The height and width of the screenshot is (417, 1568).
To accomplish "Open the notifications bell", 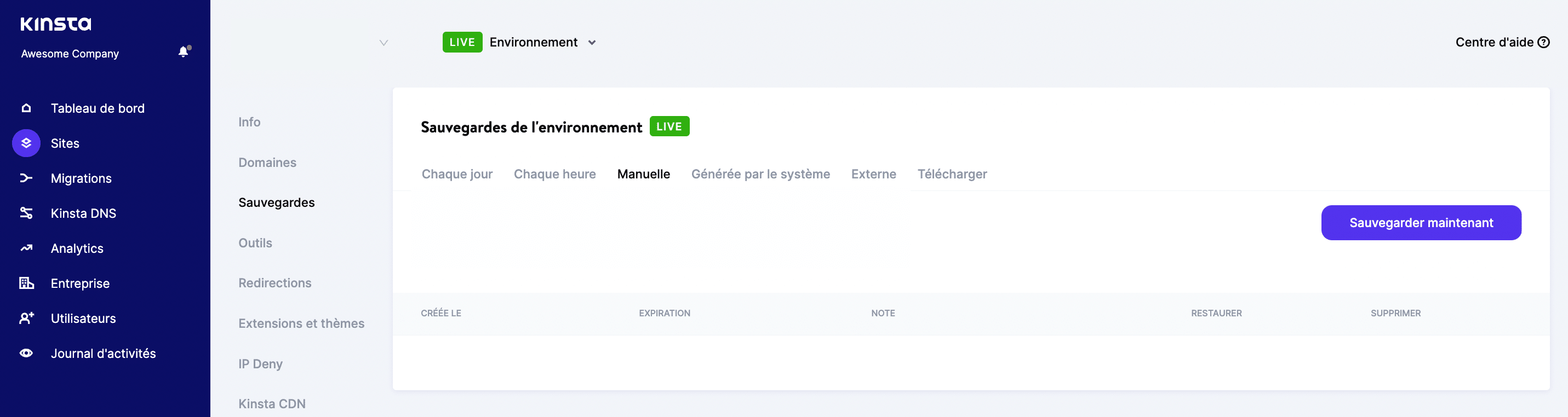I will pyautogui.click(x=184, y=51).
